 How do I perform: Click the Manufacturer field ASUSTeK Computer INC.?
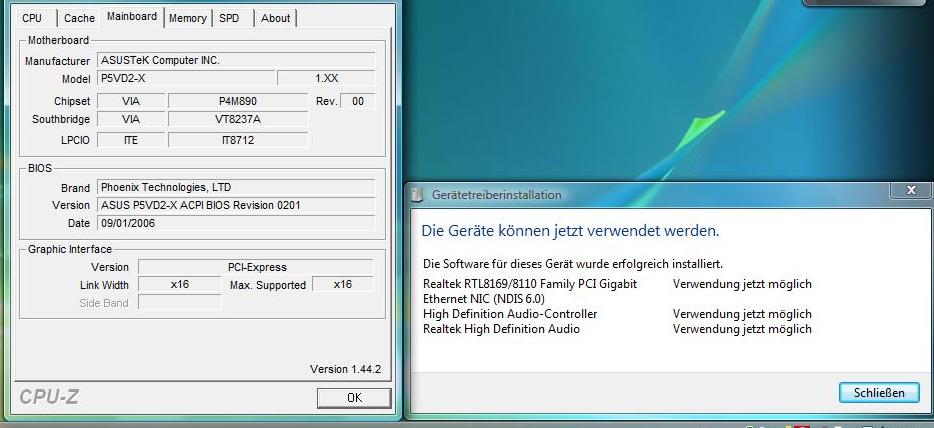[236, 60]
